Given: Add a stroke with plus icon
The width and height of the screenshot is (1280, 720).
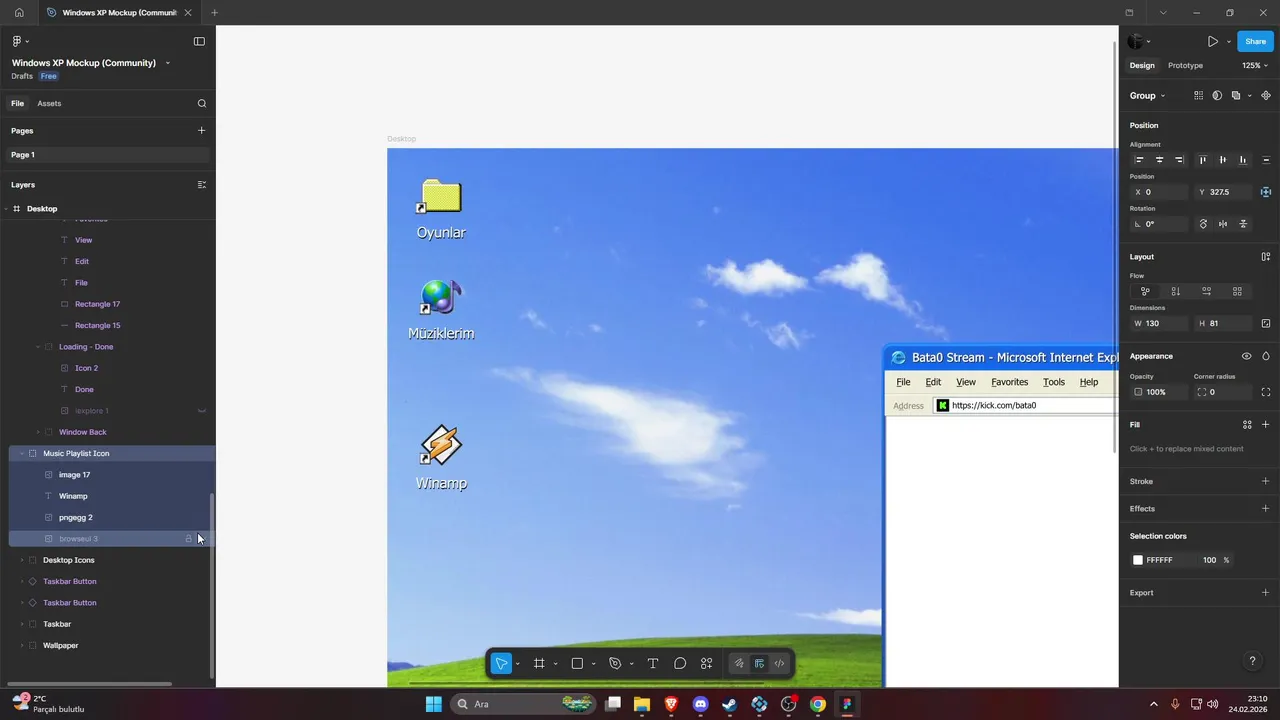Looking at the screenshot, I should pyautogui.click(x=1266, y=481).
